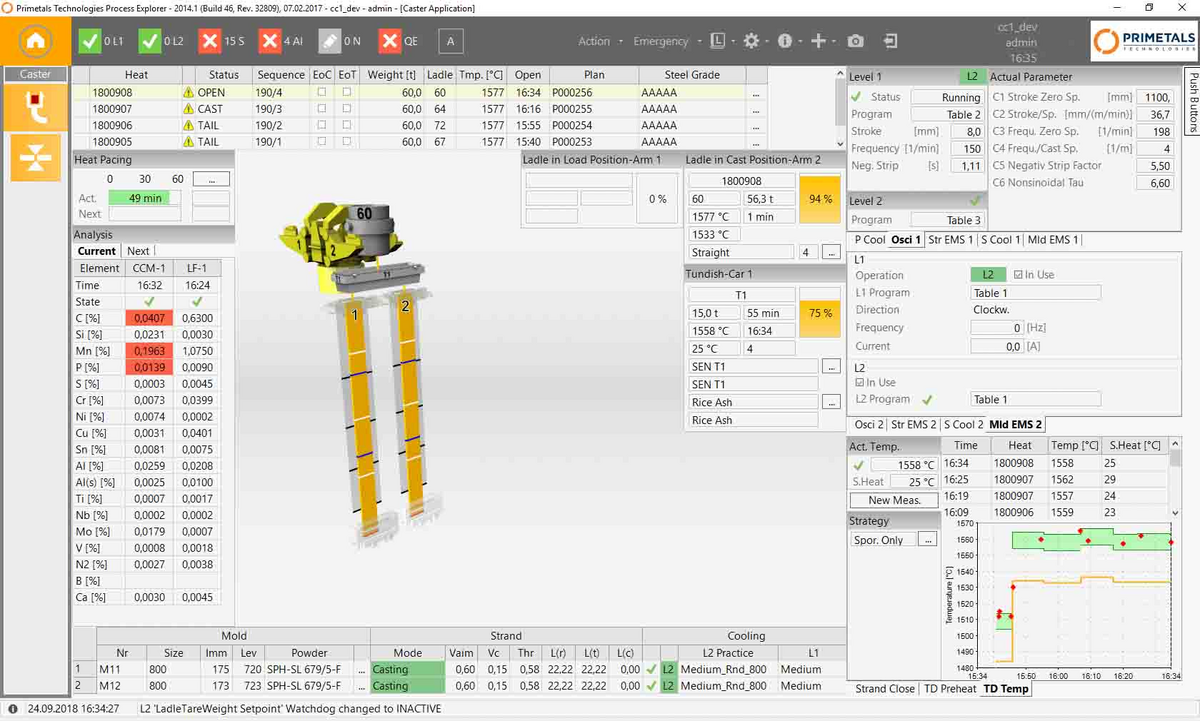Screen dimensions: 1200x721
Task: Toggle the L1 Operation In Use checkbox
Action: pyautogui.click(x=1018, y=275)
